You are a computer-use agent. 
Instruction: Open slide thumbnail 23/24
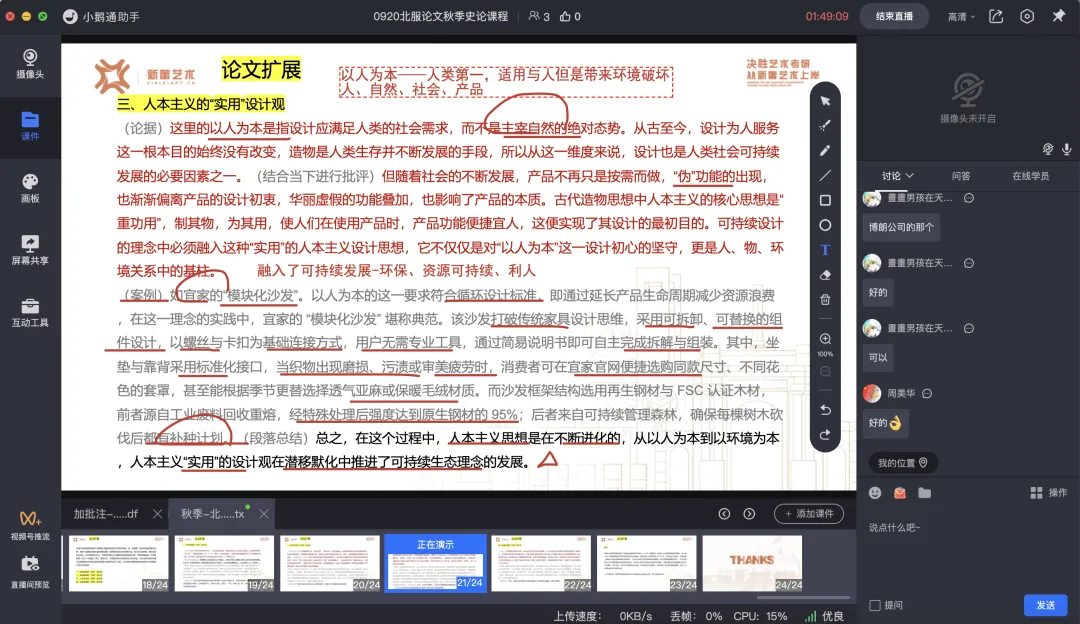click(x=646, y=563)
